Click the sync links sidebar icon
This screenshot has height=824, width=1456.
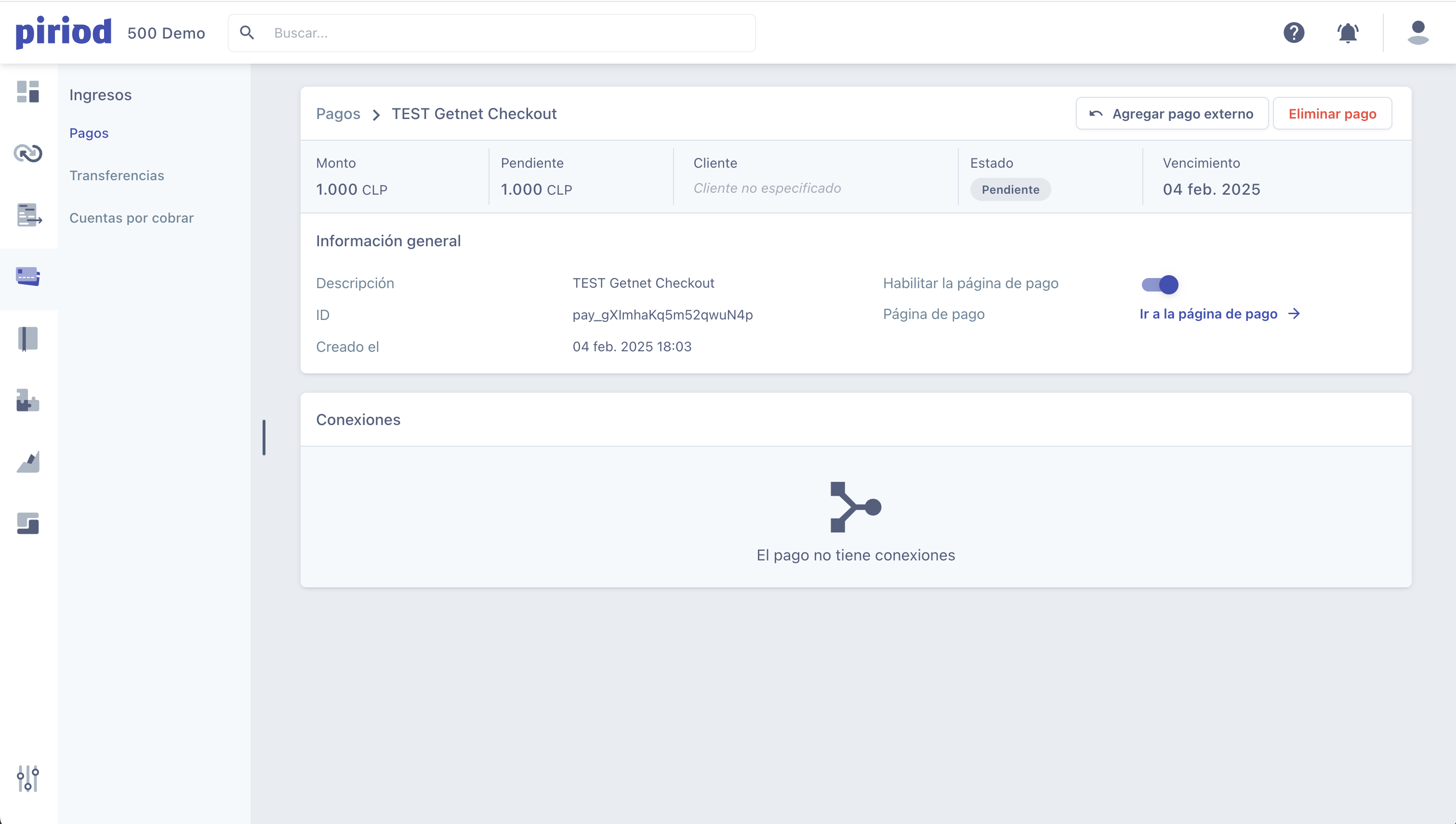[28, 153]
